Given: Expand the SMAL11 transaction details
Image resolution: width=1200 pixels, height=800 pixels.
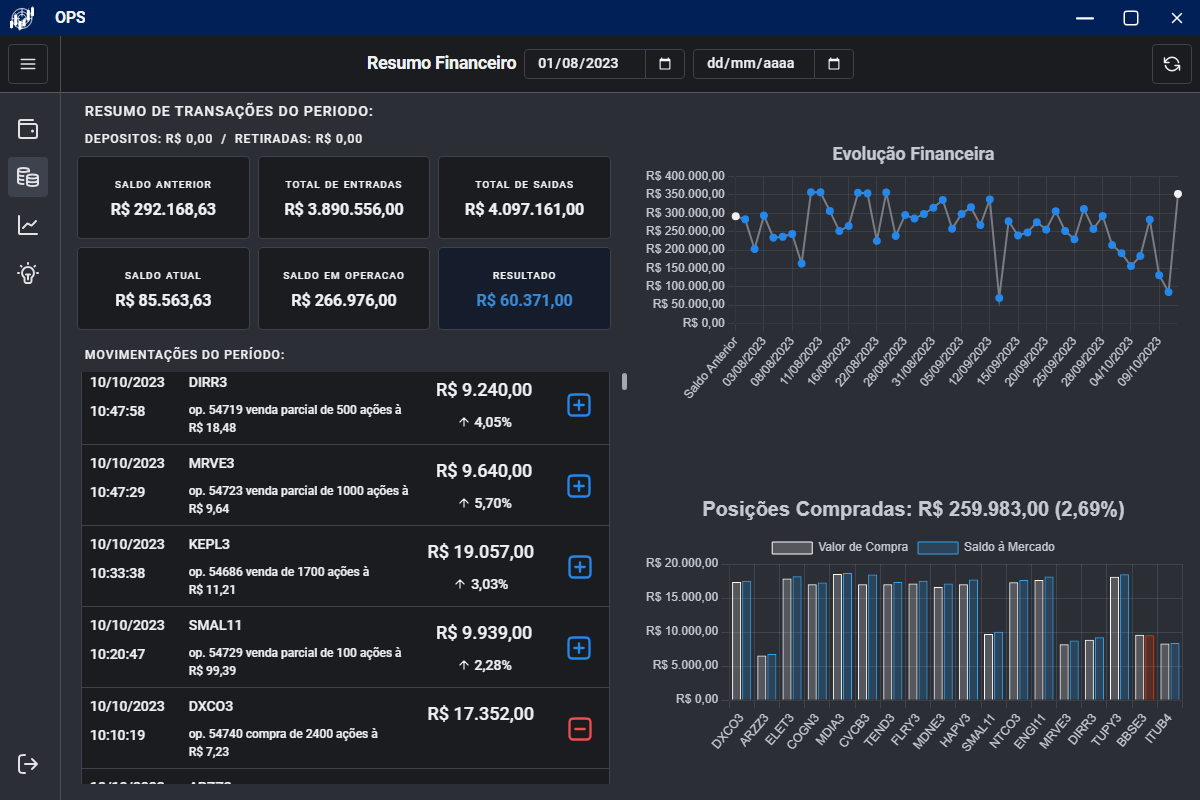Looking at the screenshot, I should (x=579, y=648).
